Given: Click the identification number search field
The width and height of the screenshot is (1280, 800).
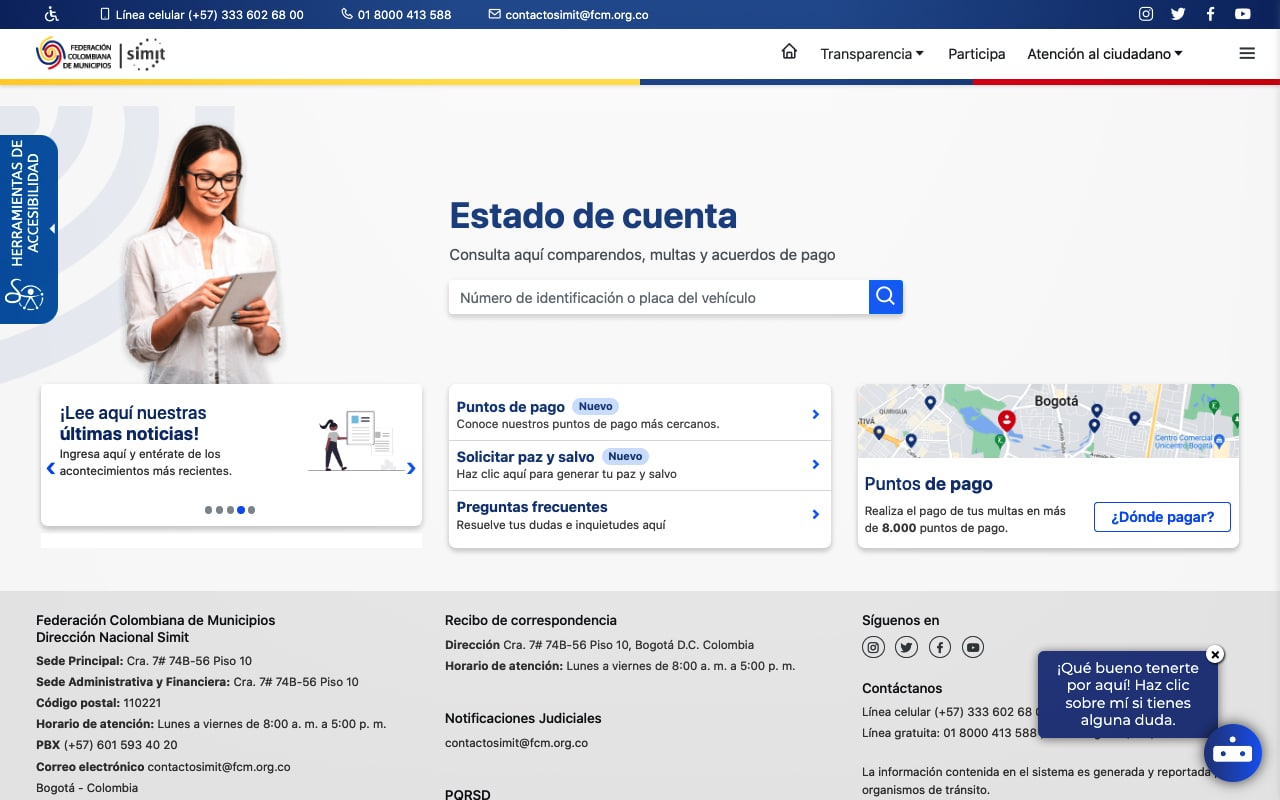Looking at the screenshot, I should pos(660,297).
